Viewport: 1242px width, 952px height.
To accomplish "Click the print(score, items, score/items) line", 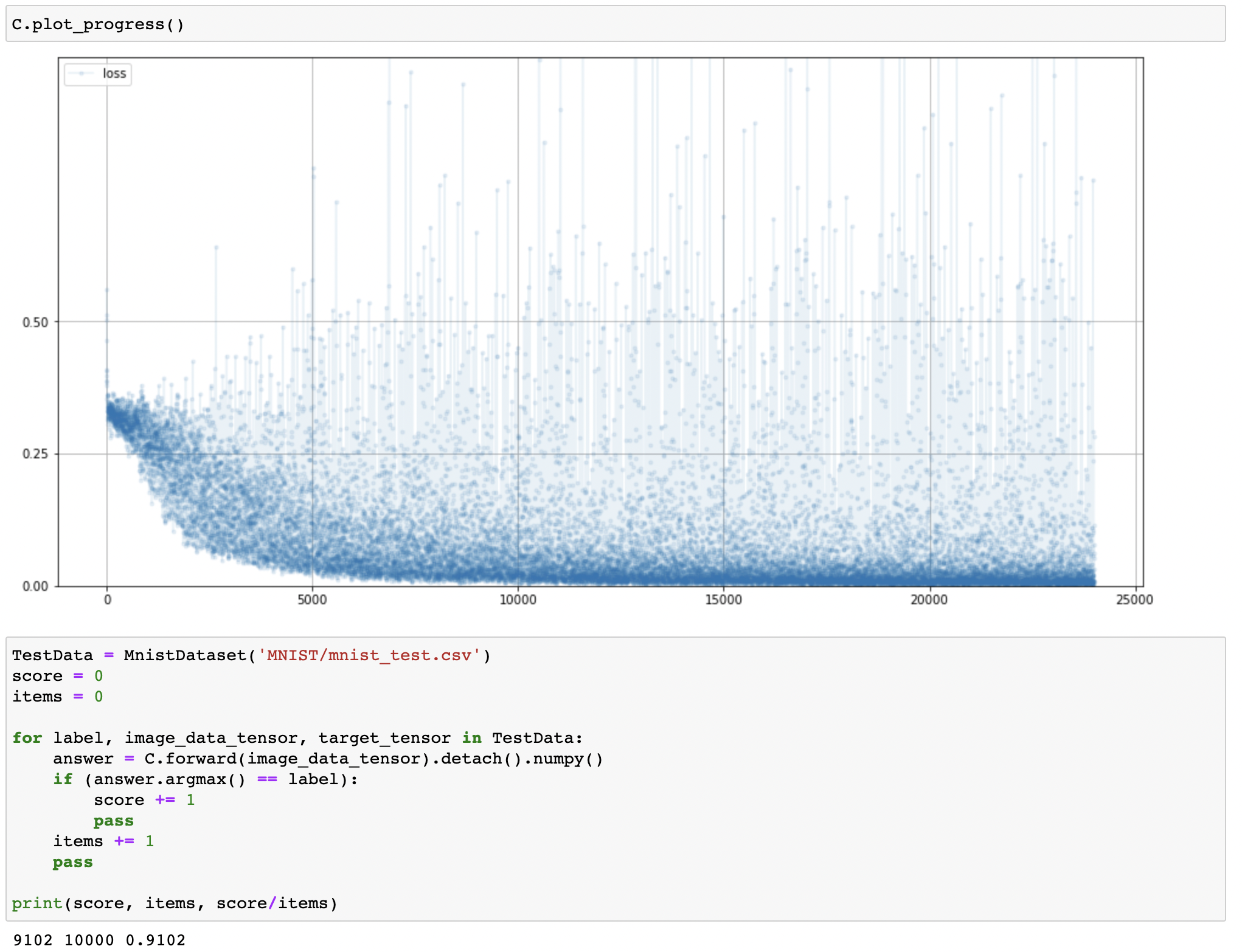I will coord(175,903).
